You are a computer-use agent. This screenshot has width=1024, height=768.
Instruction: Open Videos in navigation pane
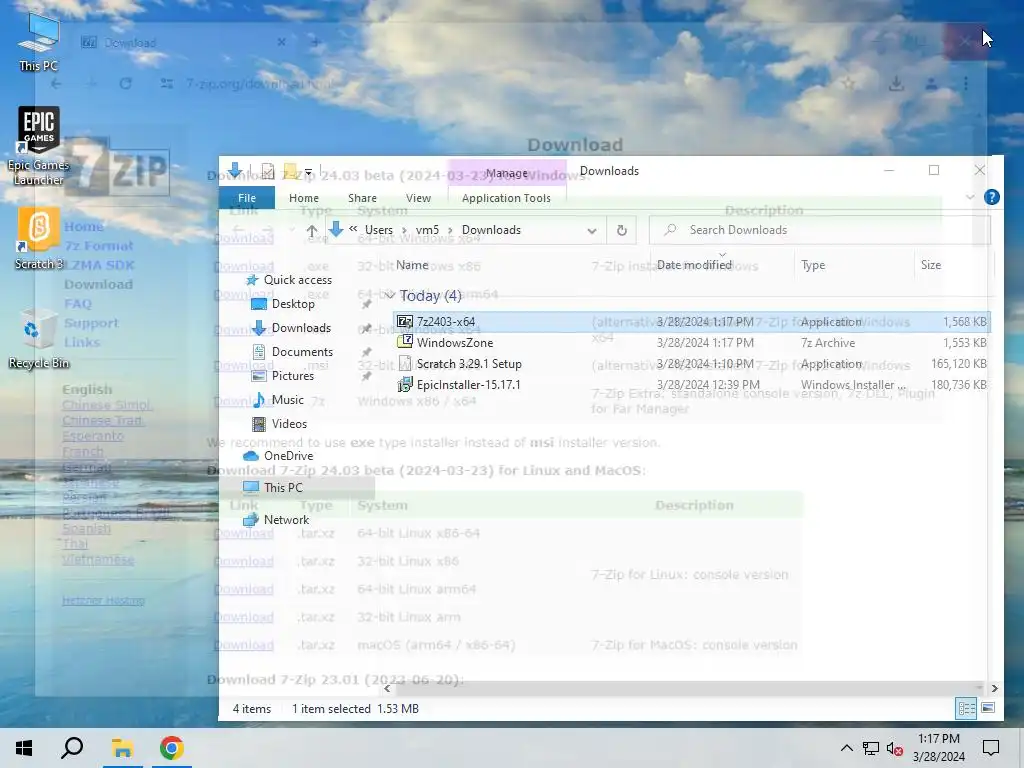[289, 424]
